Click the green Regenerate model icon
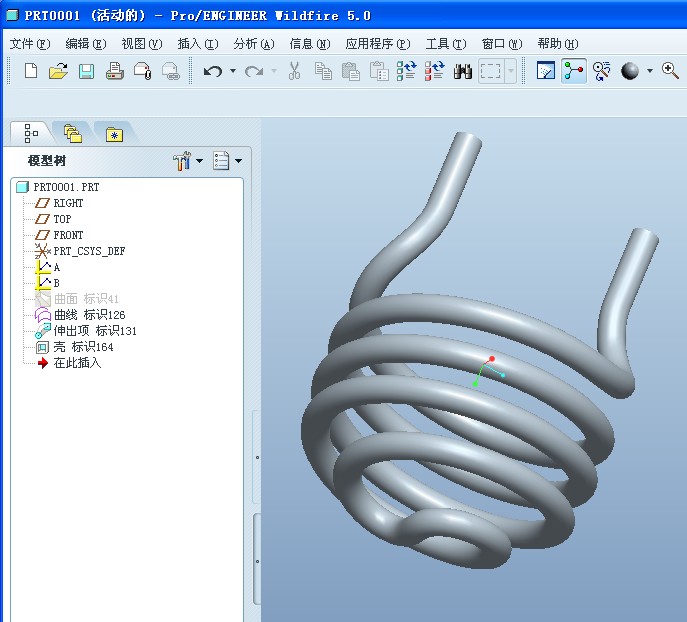The height and width of the screenshot is (622, 687). pyautogui.click(x=406, y=71)
